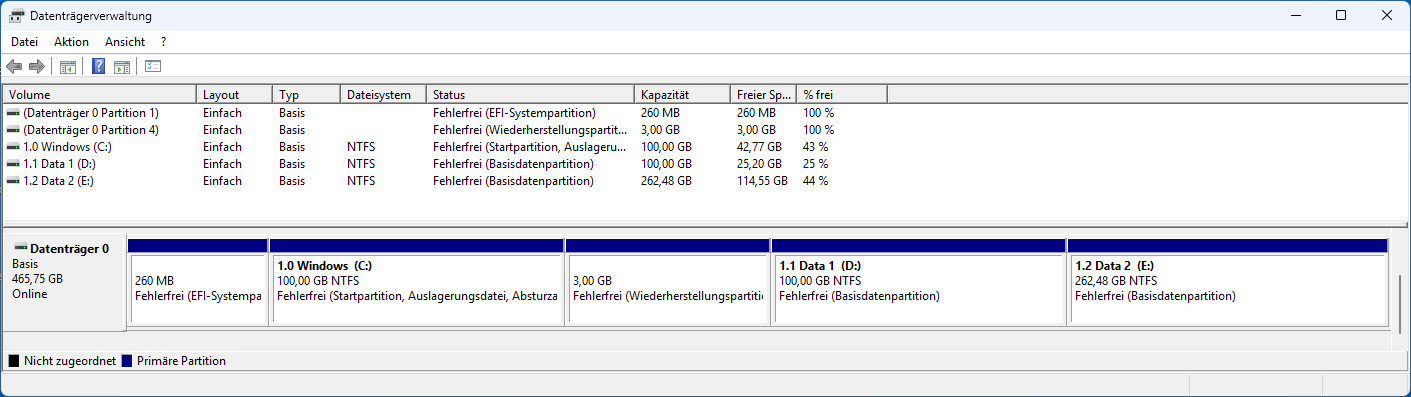Click Fehlerfrei (EFI-Systempartition) status cell
The width and height of the screenshot is (1411, 397).
click(x=514, y=113)
